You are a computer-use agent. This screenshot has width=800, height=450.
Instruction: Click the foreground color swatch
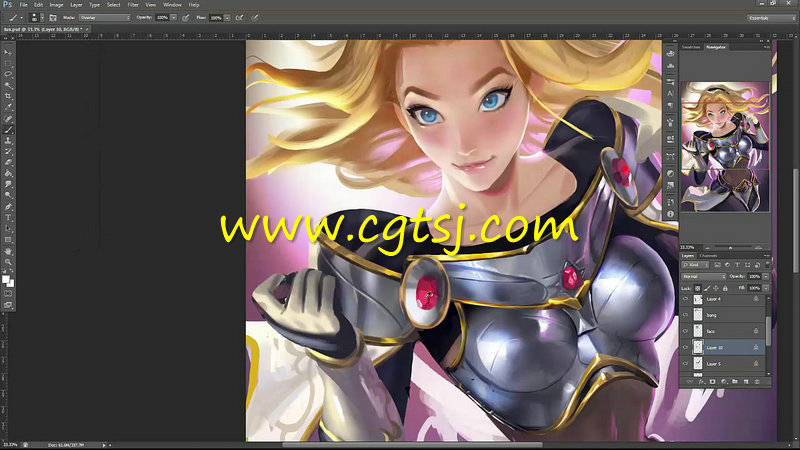click(x=6, y=279)
